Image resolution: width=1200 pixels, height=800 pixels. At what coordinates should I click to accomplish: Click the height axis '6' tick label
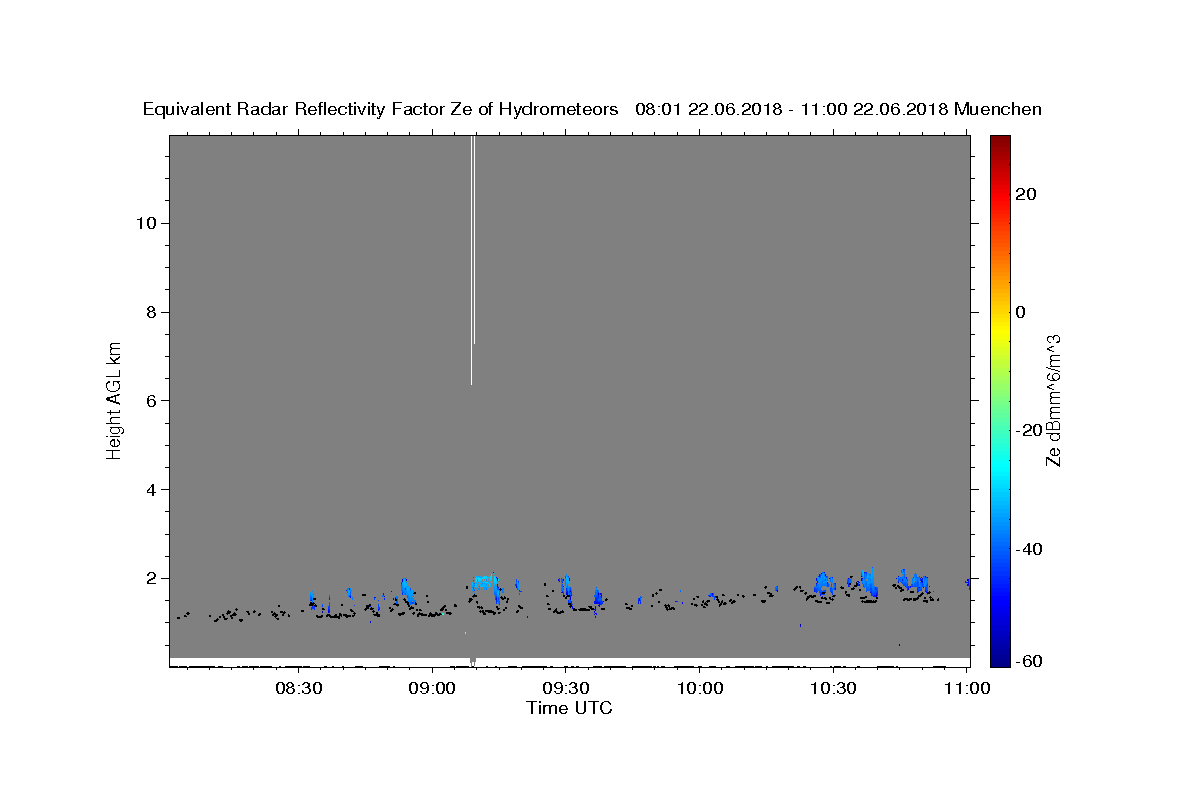coord(152,401)
